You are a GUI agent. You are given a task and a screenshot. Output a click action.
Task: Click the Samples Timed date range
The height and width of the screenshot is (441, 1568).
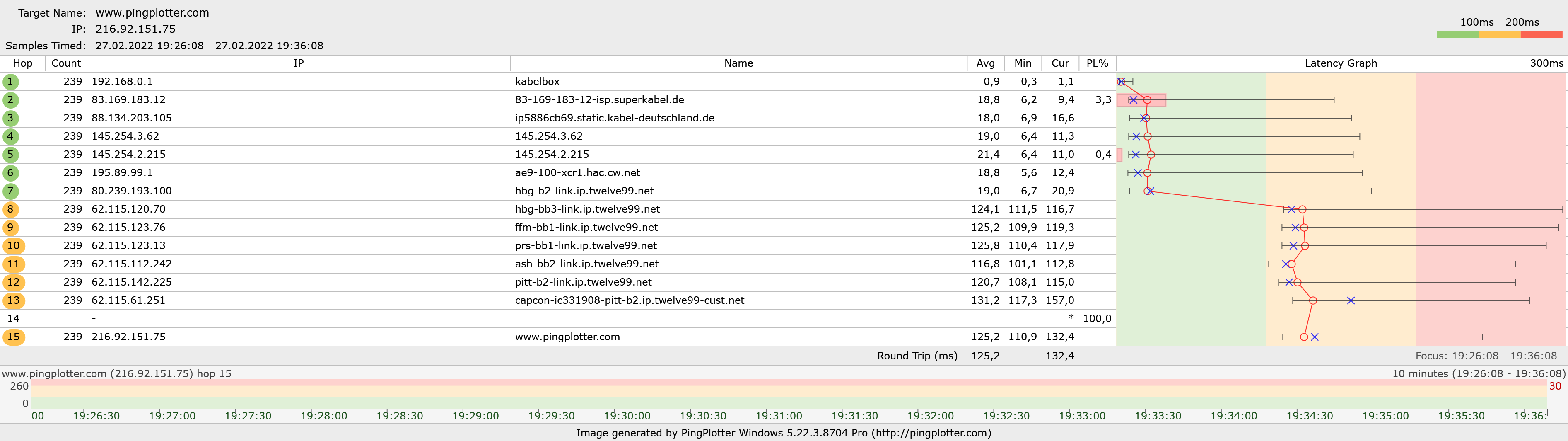pos(210,46)
